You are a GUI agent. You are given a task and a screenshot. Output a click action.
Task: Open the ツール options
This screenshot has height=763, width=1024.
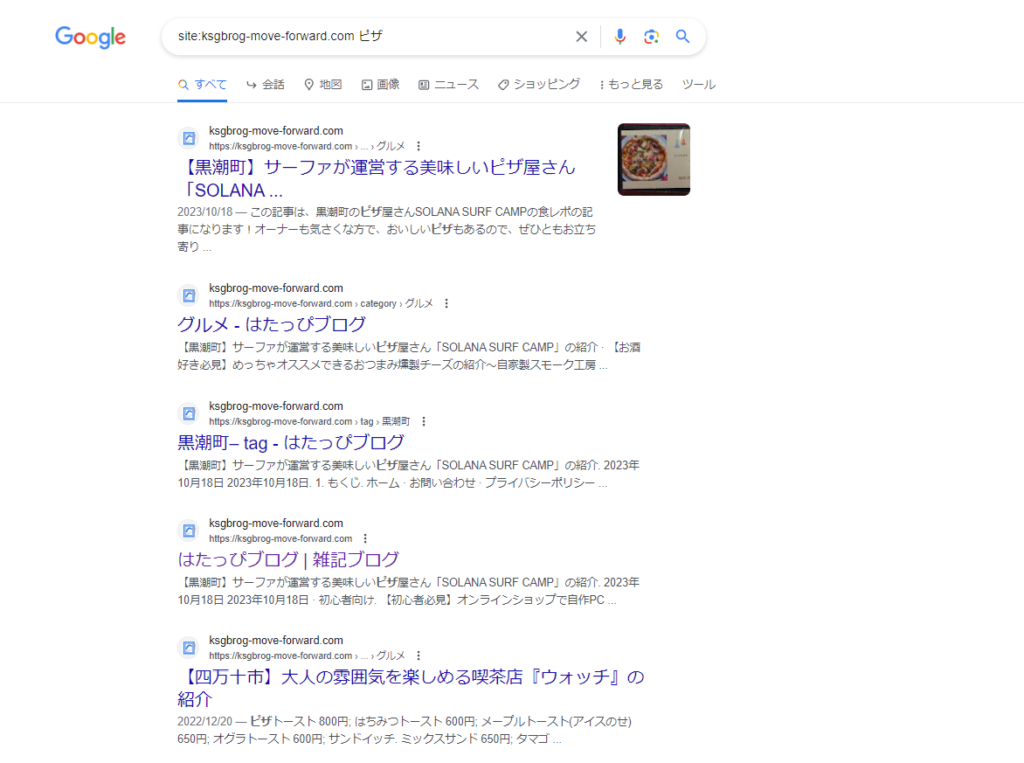699,84
